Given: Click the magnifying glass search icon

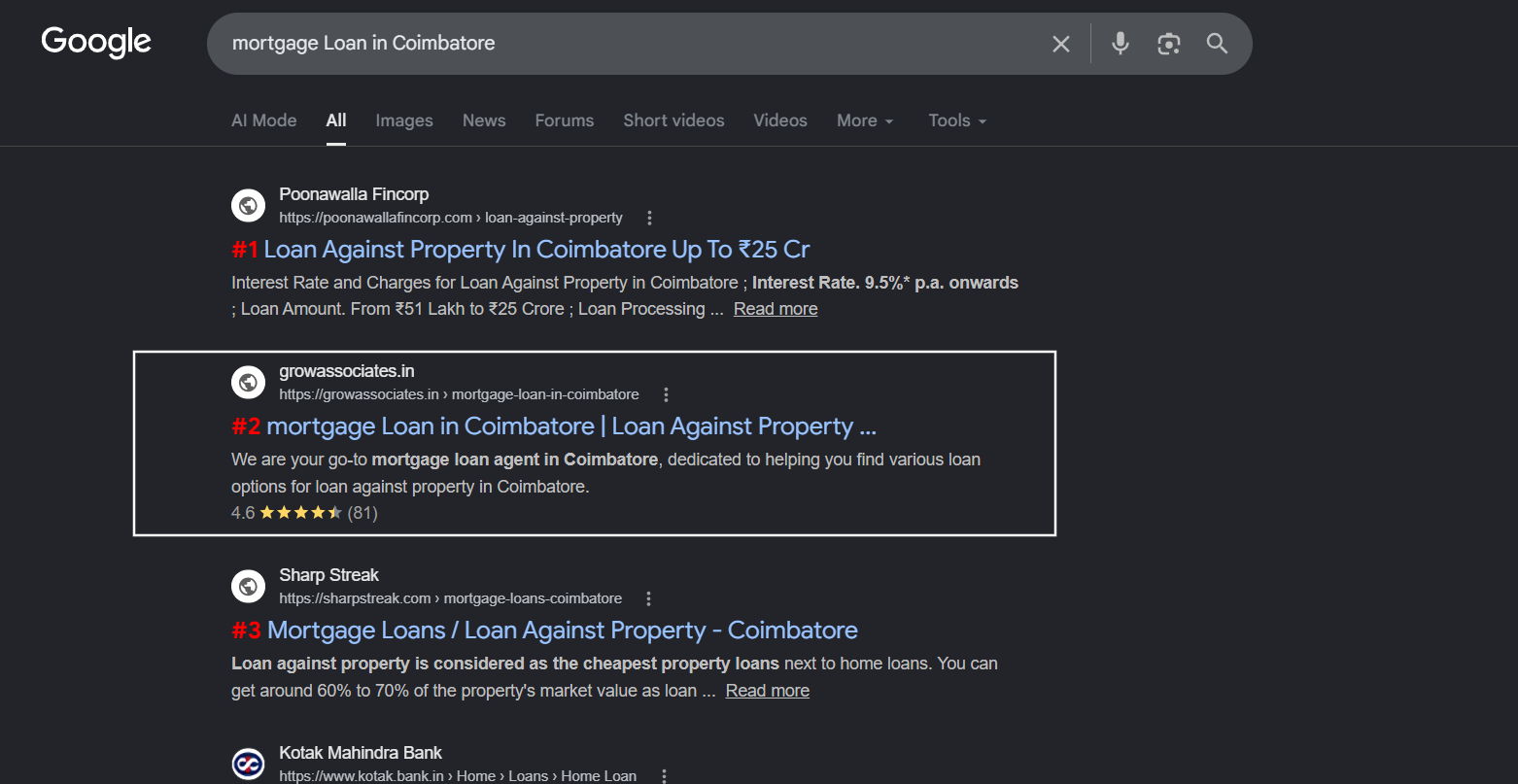Looking at the screenshot, I should tap(1217, 43).
